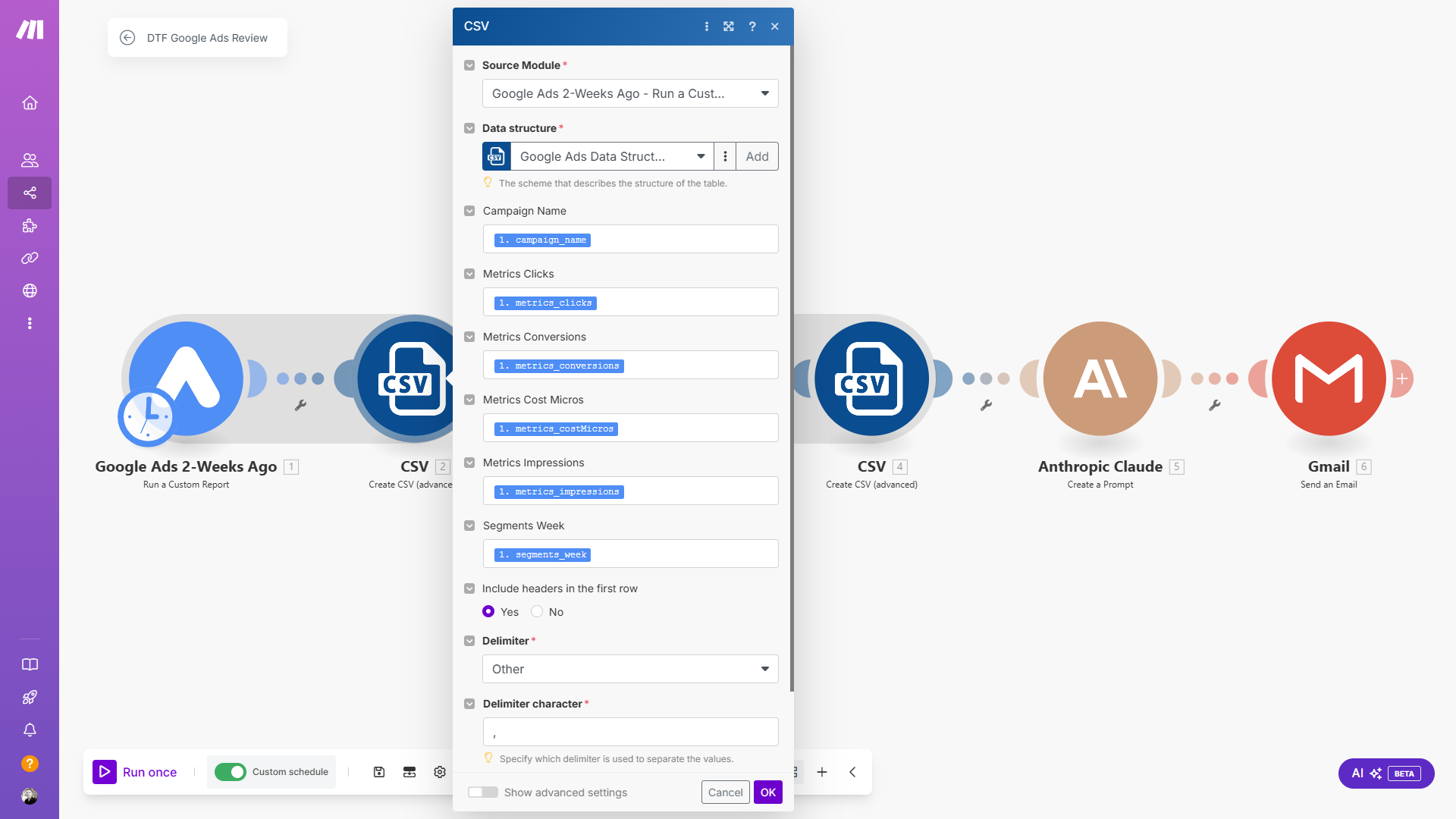Open the Make logo home link

click(30, 30)
